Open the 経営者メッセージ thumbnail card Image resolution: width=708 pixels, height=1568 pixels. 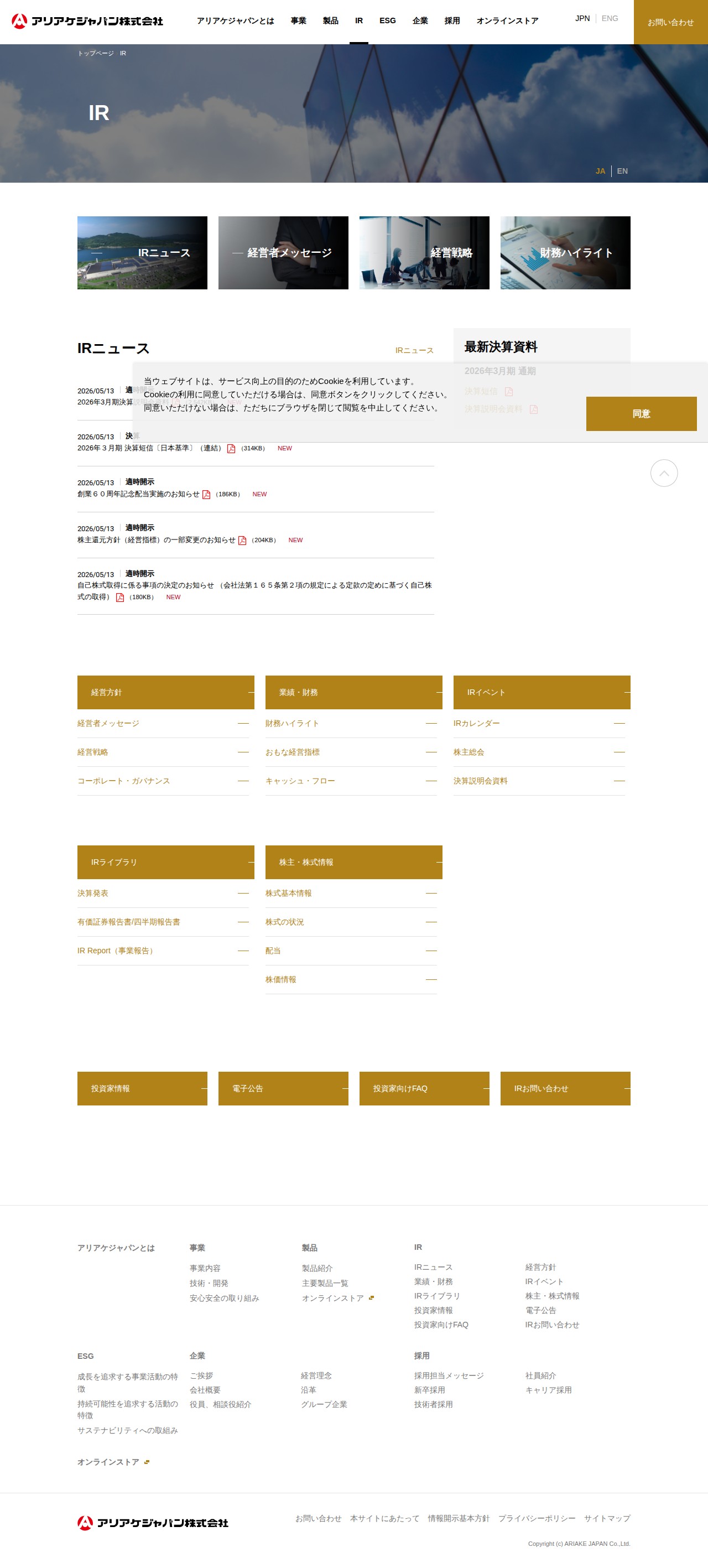284,253
